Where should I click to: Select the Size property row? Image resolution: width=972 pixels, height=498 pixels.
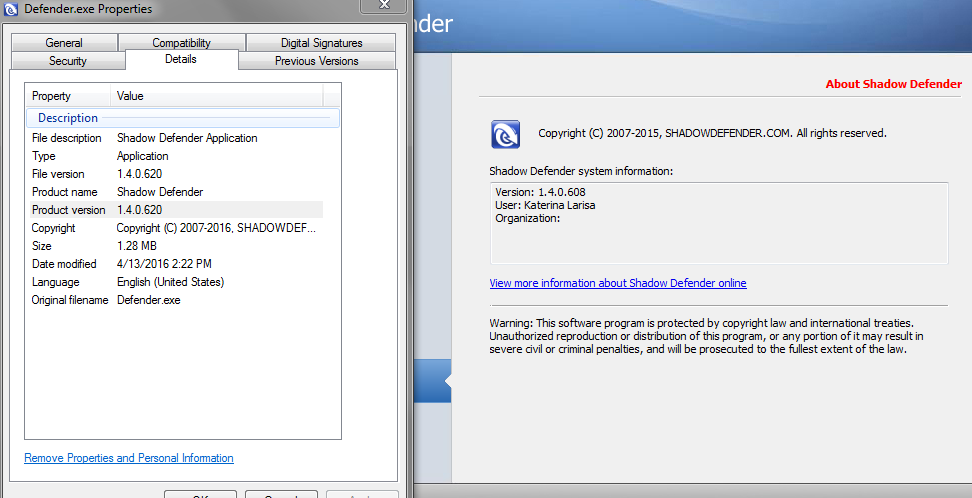tap(175, 246)
